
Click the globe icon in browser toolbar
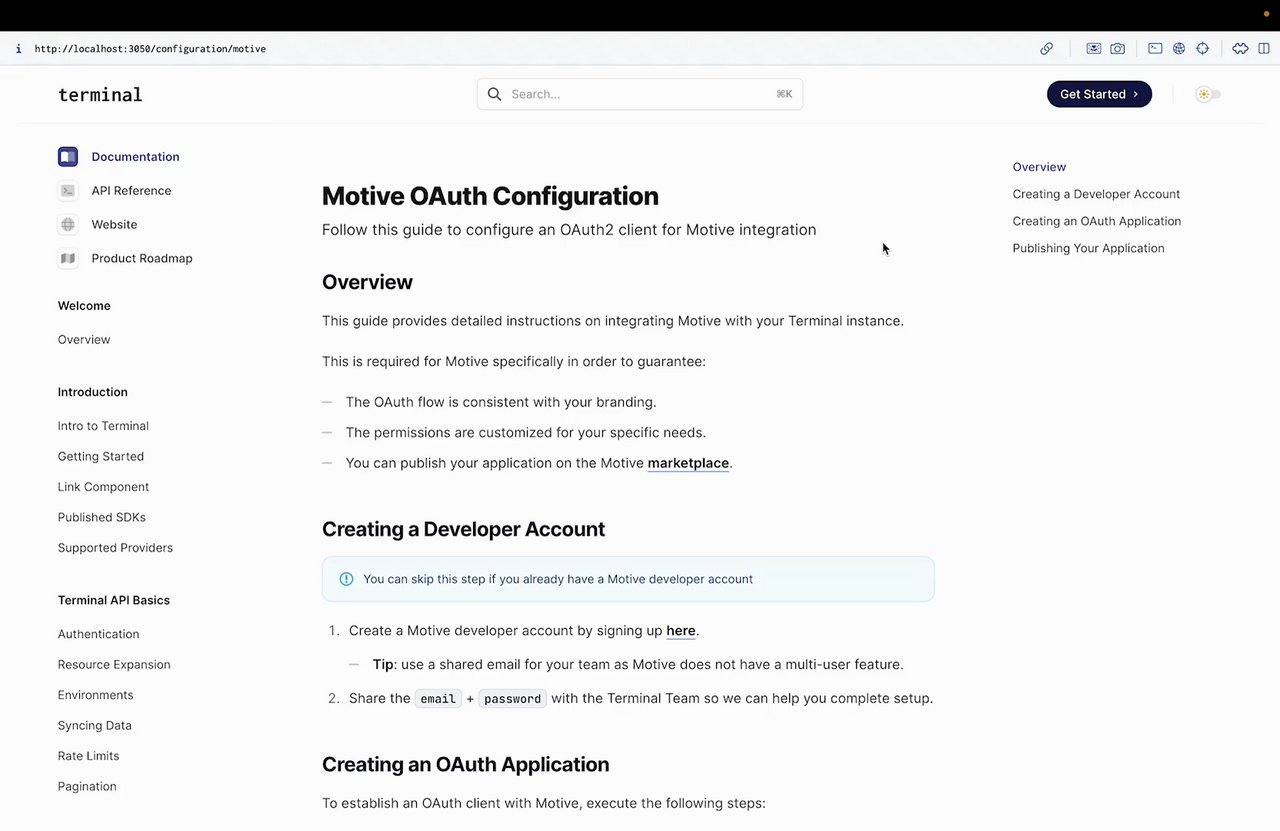(1179, 48)
